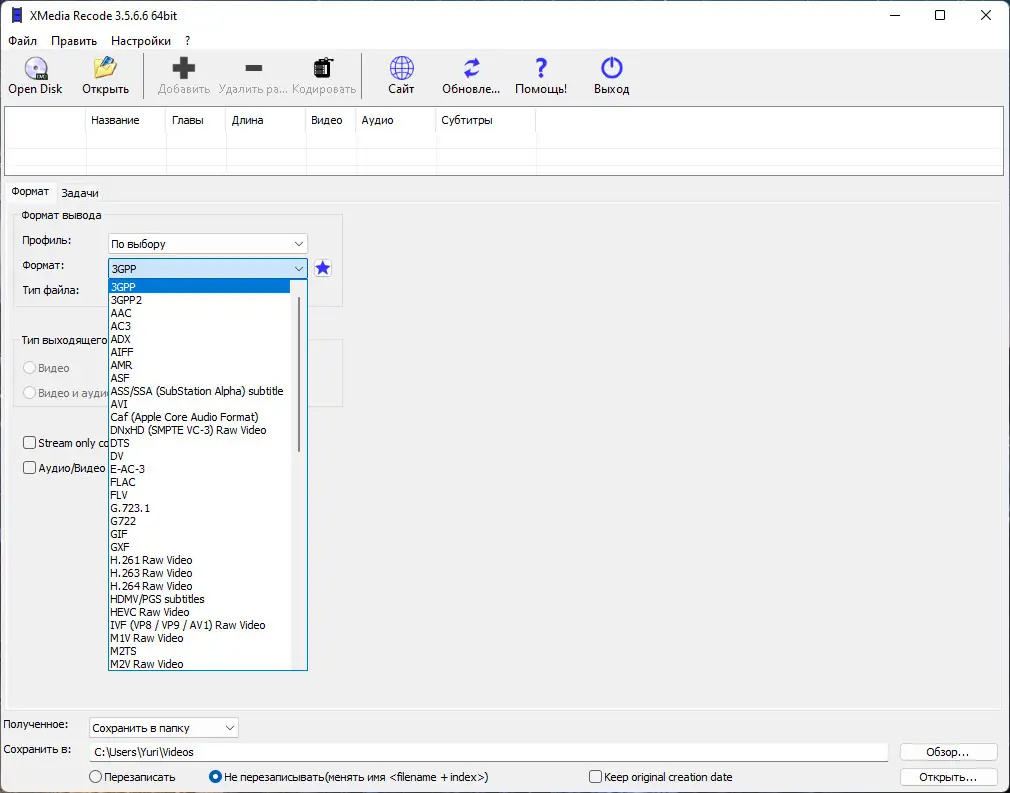Open the Сохранить в папку dropdown

(164, 728)
